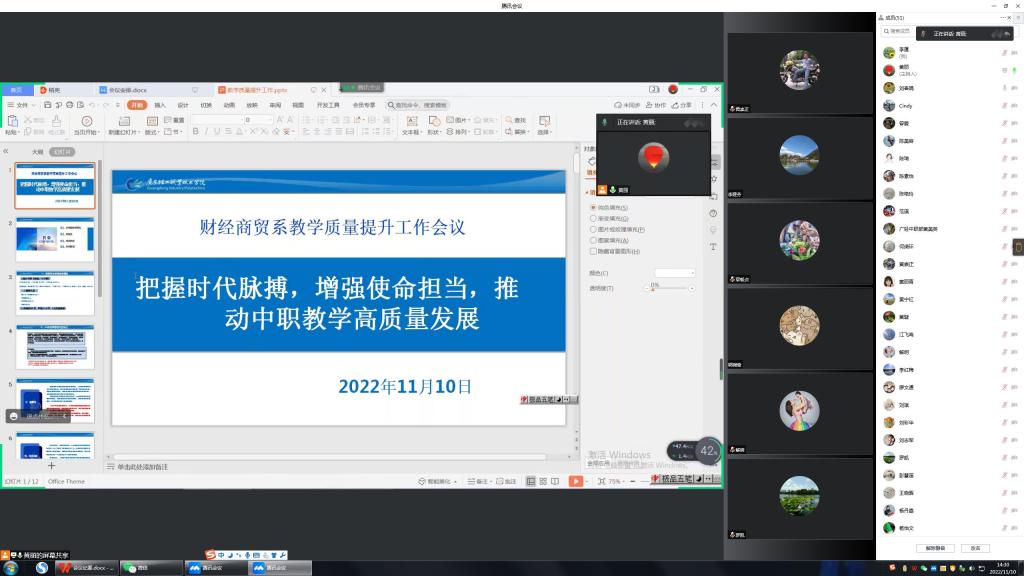Check hide background graphics (隐藏背景图形) checkbox
Screen dimensions: 1024x576
click(593, 251)
